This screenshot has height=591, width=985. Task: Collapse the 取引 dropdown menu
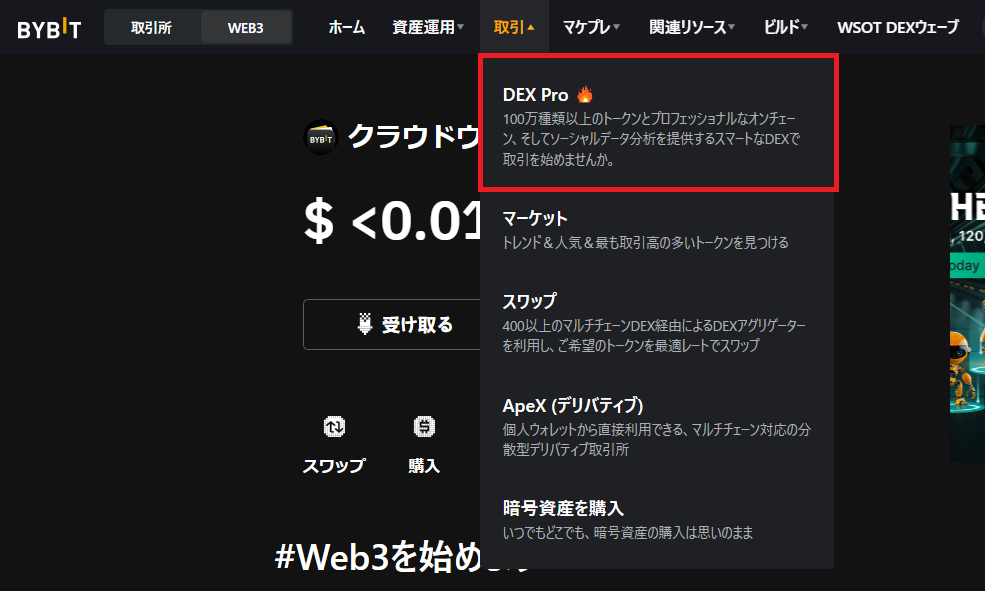(x=514, y=27)
